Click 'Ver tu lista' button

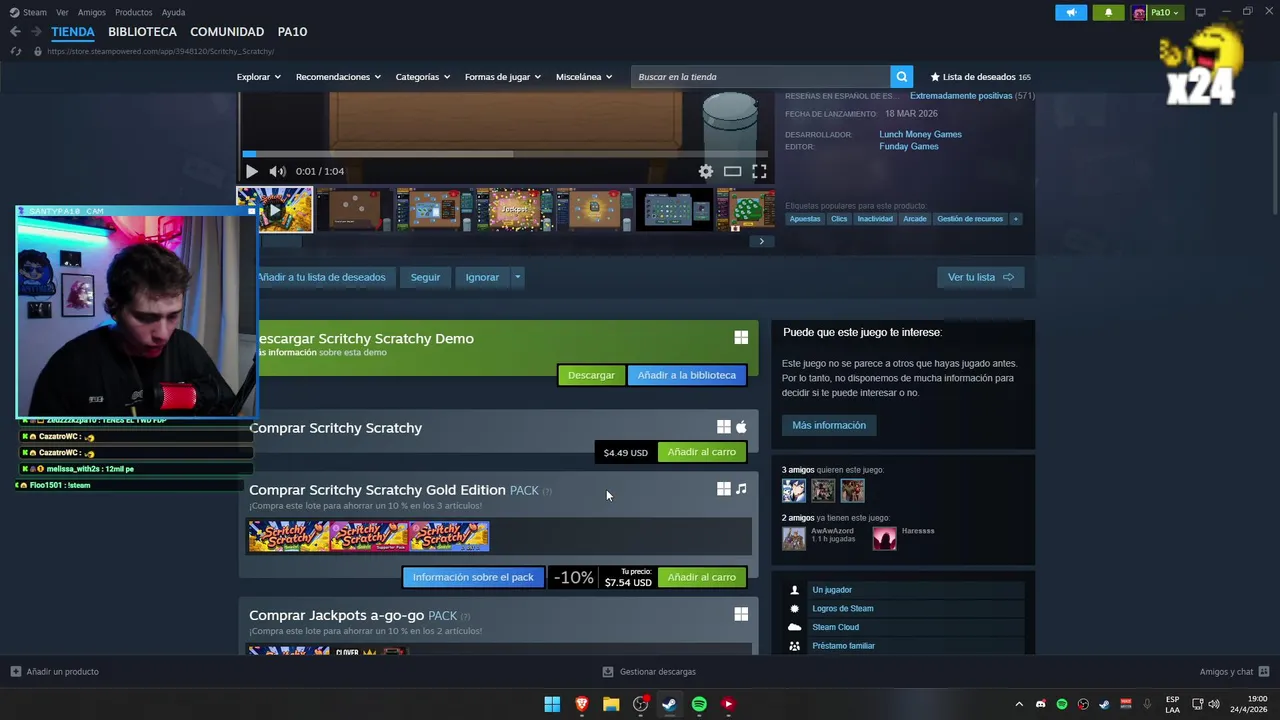point(980,277)
